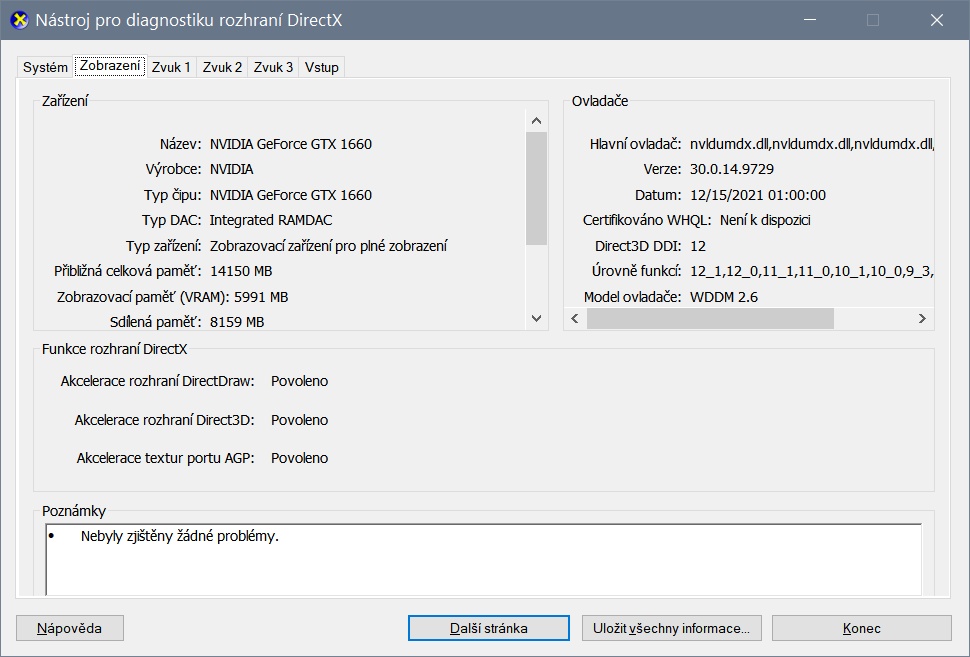Click left scroll arrow in Ovladače panel
The width and height of the screenshot is (970, 657).
tap(575, 318)
